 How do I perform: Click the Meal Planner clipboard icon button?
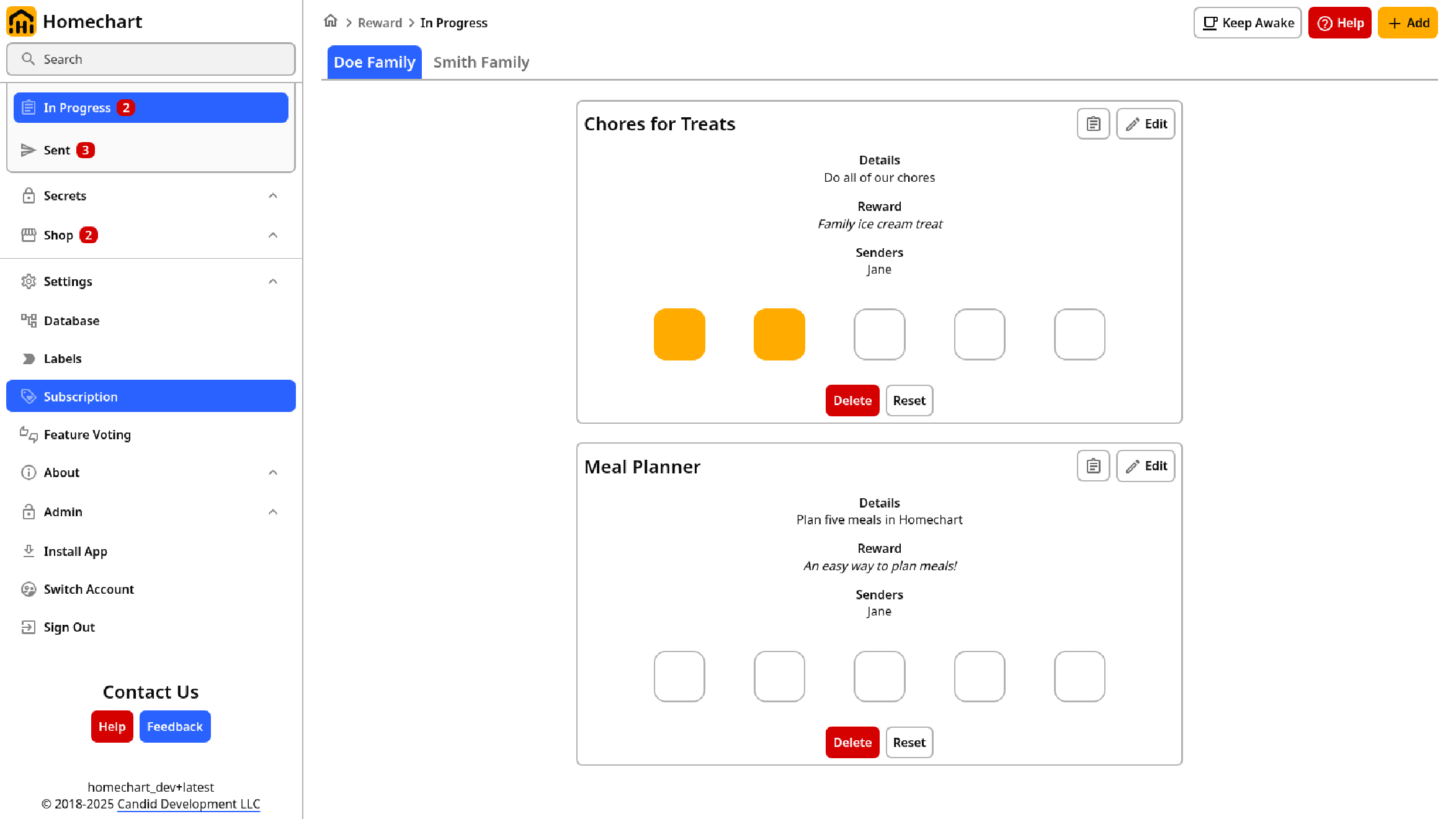pyautogui.click(x=1093, y=466)
